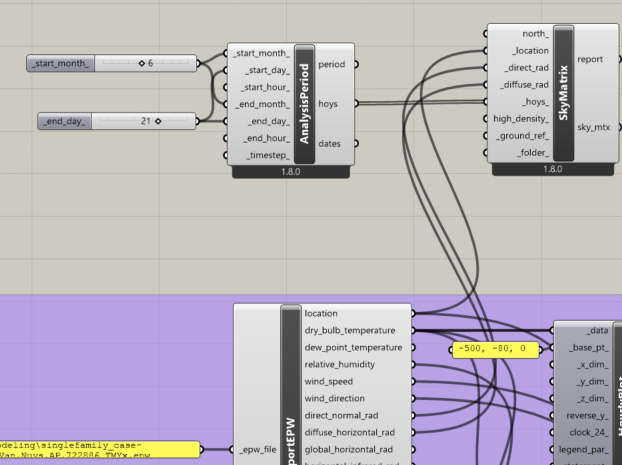Image resolution: width=622 pixels, height=465 pixels.
Task: Click the _hoys_ input of SkyMatrix
Action: (x=536, y=102)
